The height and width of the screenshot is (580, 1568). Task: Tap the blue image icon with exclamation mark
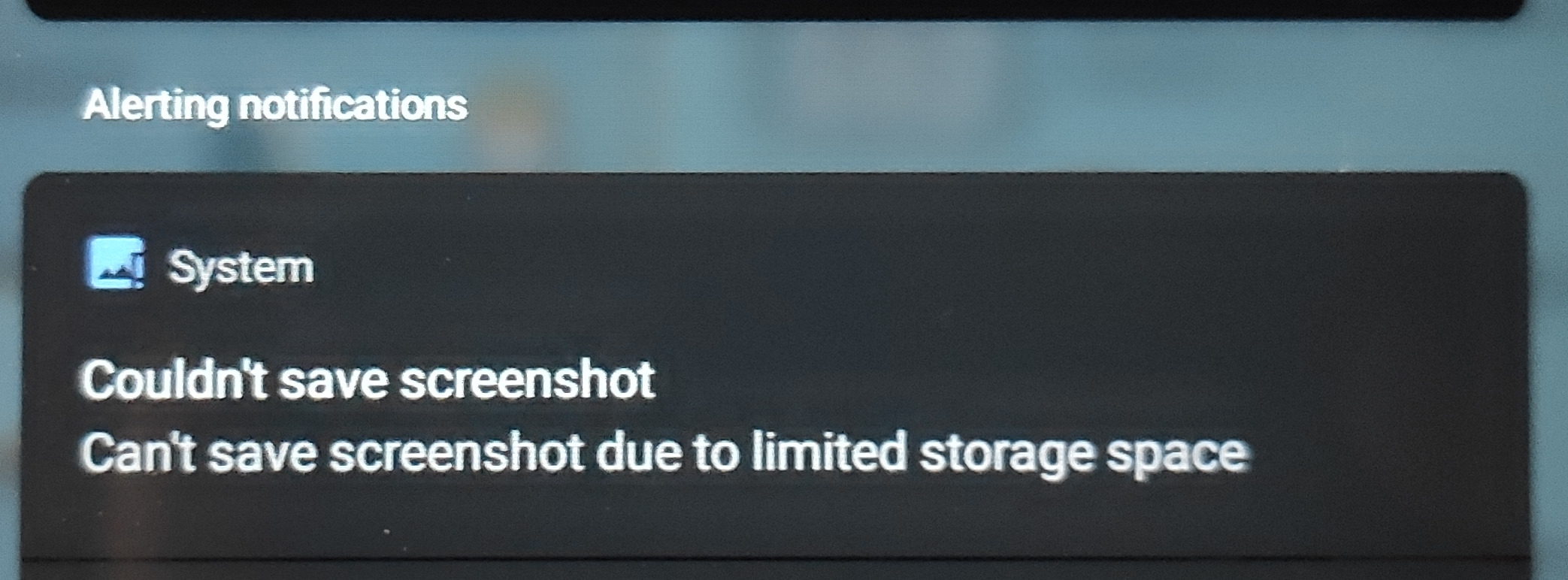coord(115,263)
